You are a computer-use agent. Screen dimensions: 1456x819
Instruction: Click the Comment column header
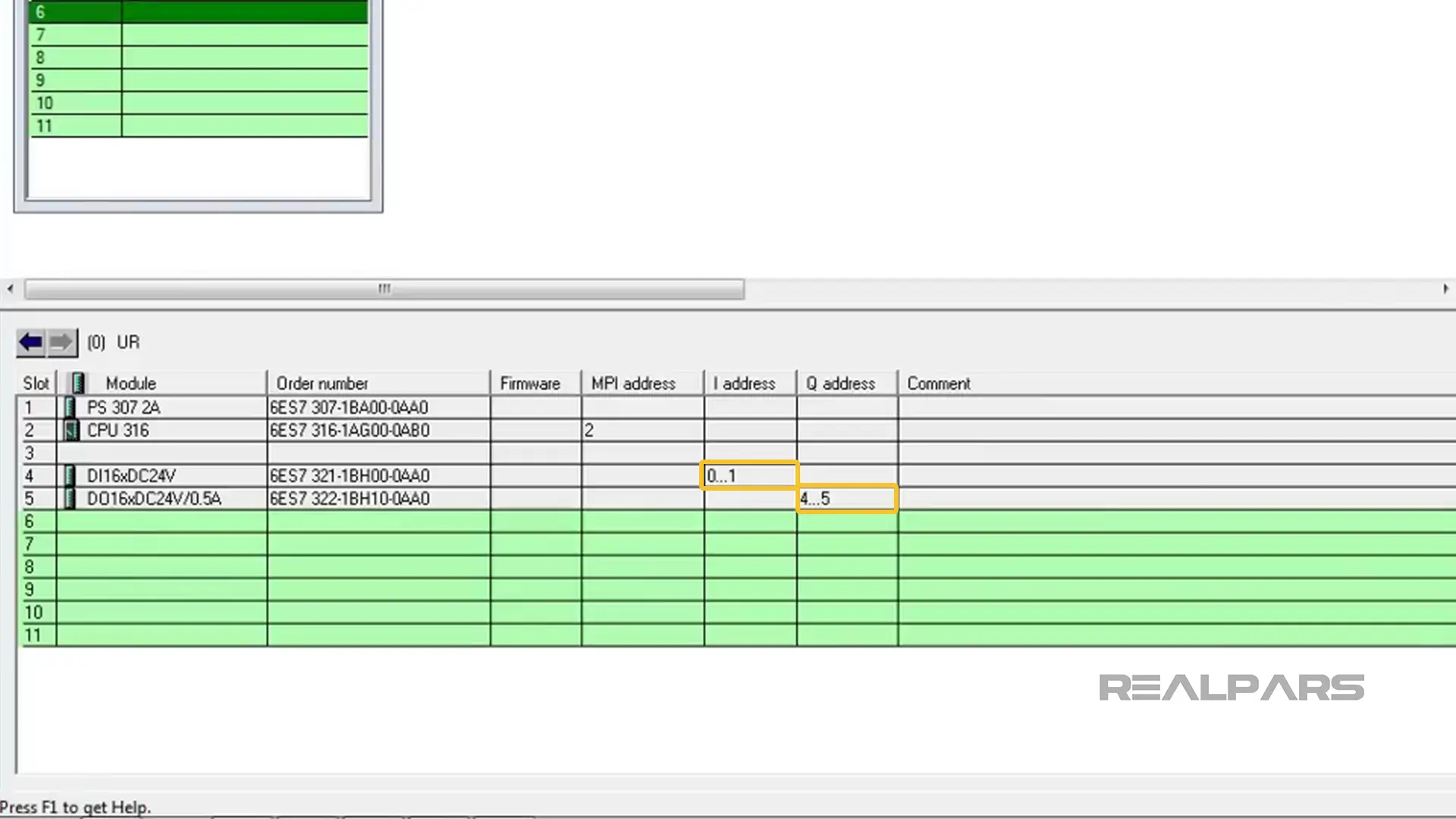pos(938,384)
